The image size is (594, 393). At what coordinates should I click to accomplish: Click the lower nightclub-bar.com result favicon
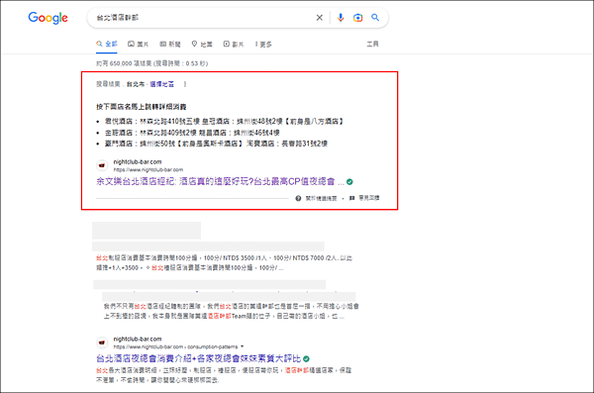click(x=102, y=343)
